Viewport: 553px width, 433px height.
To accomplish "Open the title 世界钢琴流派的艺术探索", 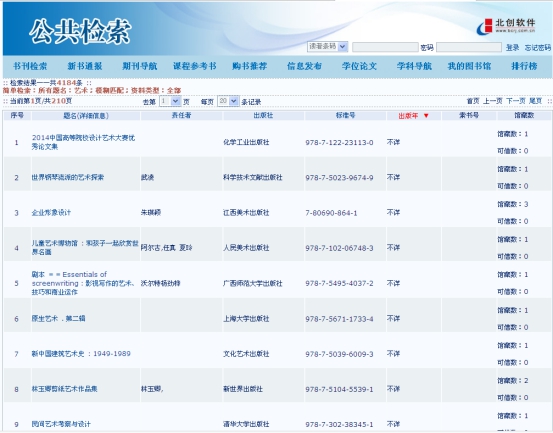I will pos(68,177).
